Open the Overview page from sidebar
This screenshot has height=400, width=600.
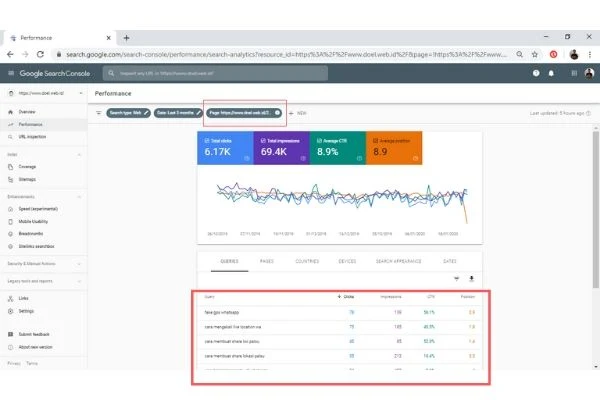point(27,112)
